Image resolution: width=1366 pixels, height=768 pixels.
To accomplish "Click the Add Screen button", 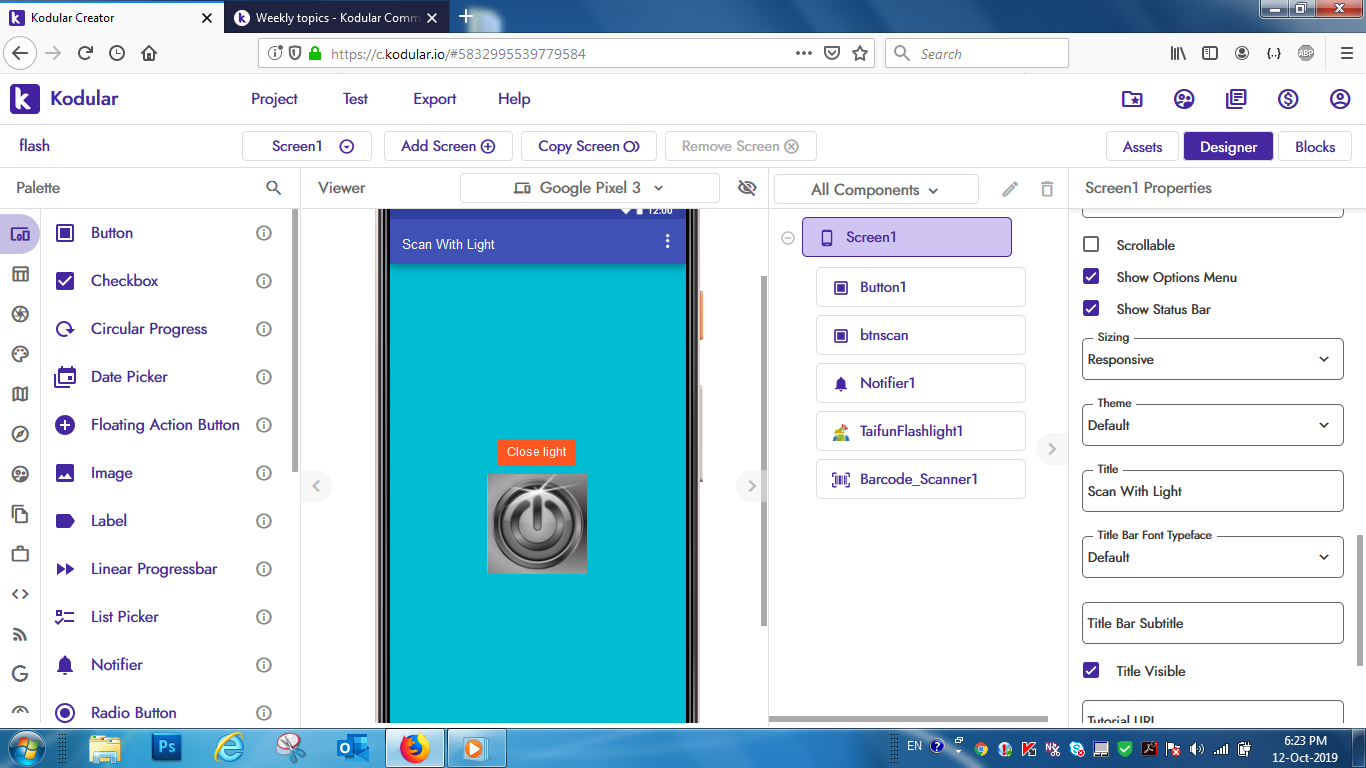I will point(448,146).
